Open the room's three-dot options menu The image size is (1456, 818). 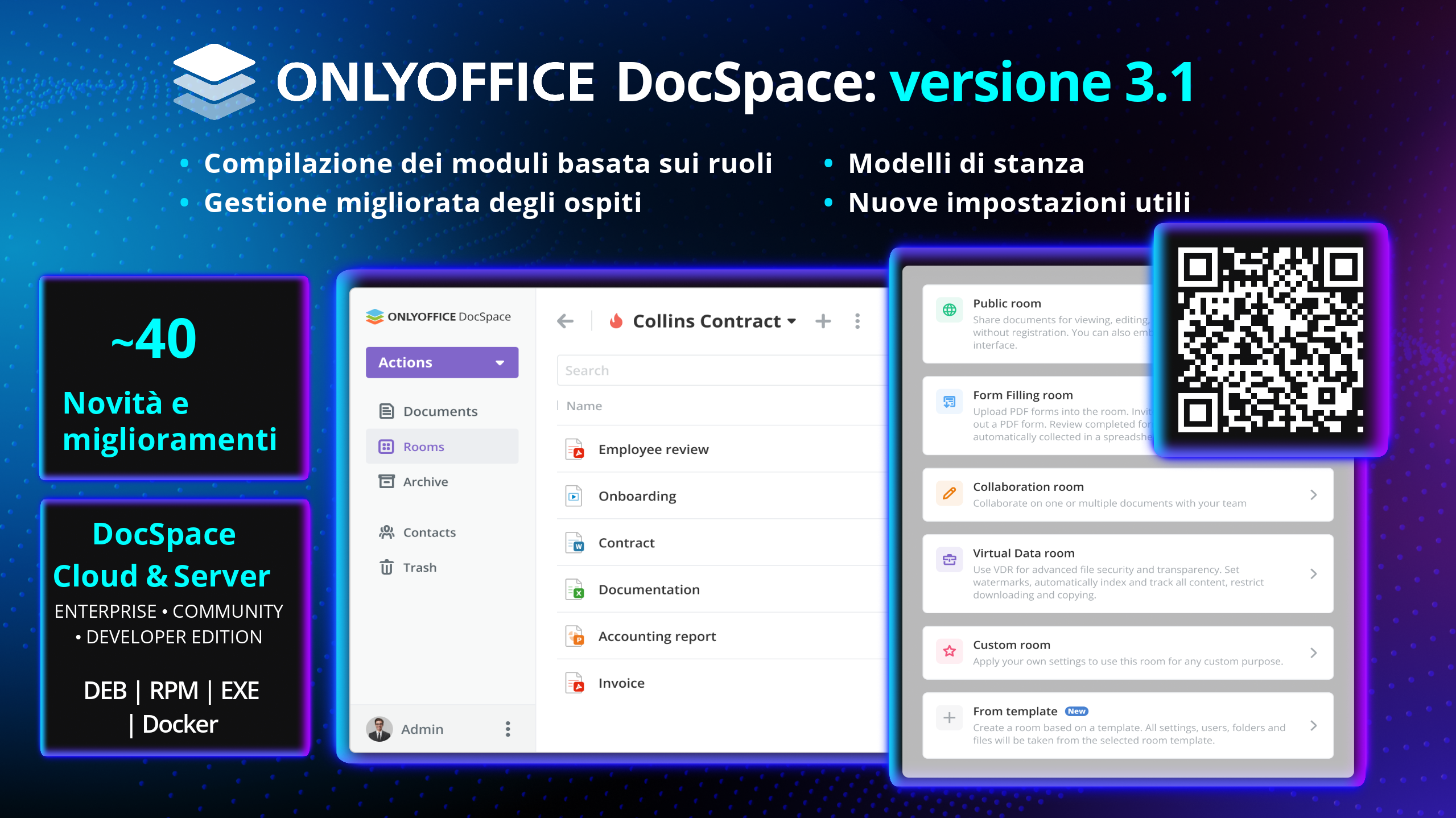click(857, 321)
